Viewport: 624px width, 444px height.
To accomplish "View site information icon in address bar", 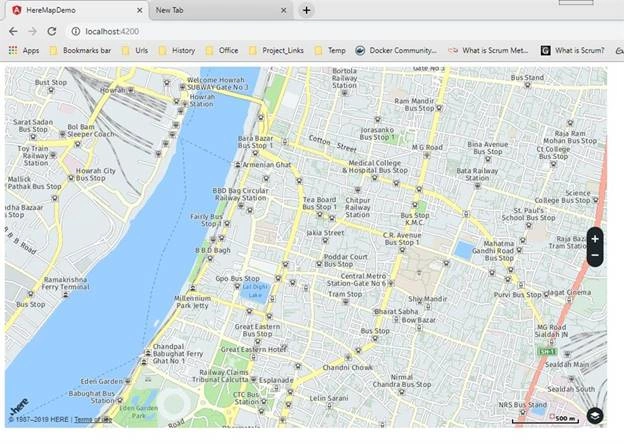I will 76,31.
